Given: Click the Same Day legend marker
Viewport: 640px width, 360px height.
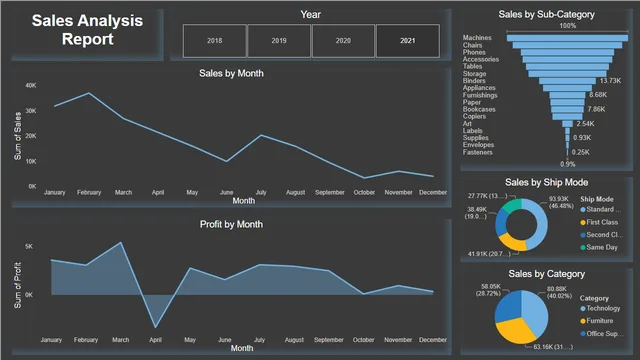Looking at the screenshot, I should pos(583,247).
